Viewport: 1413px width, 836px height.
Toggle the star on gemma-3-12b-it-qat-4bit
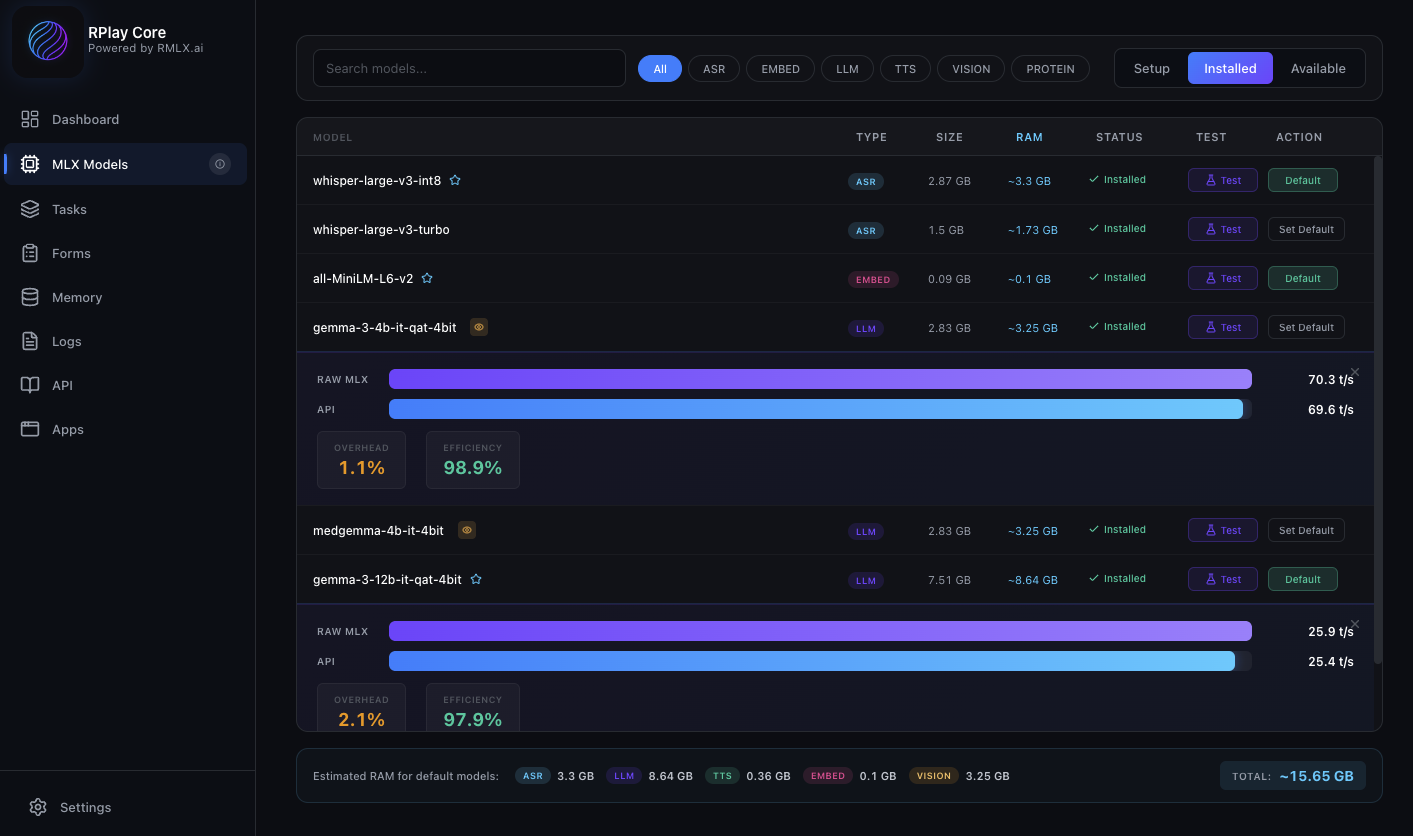[x=476, y=578]
